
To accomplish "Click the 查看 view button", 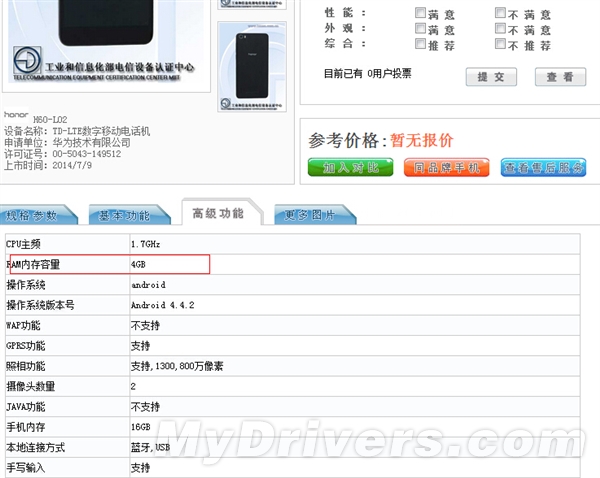I will 560,77.
